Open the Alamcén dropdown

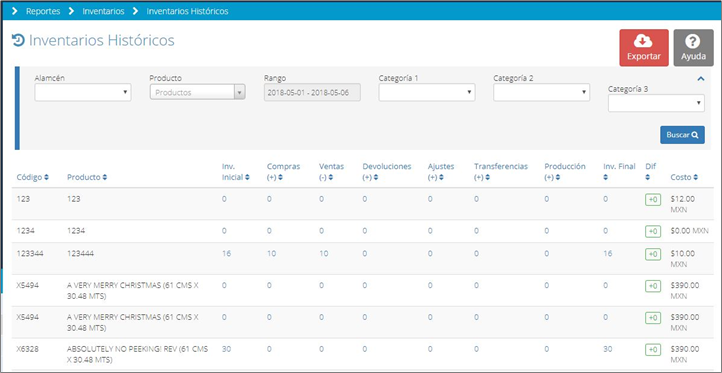tap(83, 92)
